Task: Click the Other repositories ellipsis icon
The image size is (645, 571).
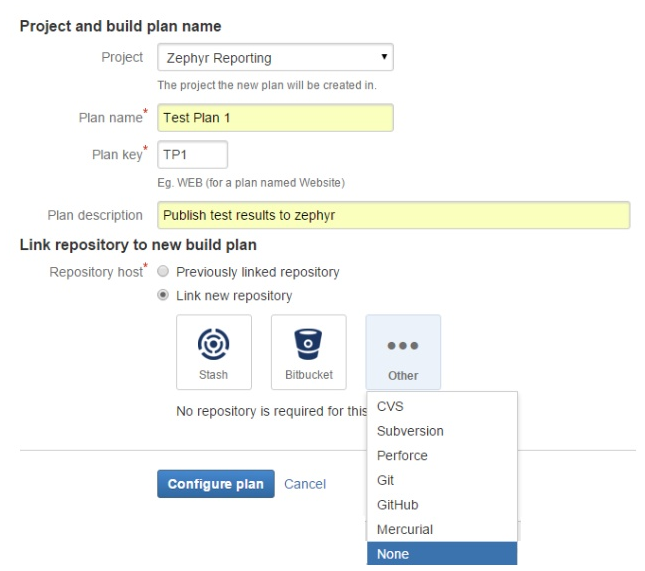Action: (403, 345)
